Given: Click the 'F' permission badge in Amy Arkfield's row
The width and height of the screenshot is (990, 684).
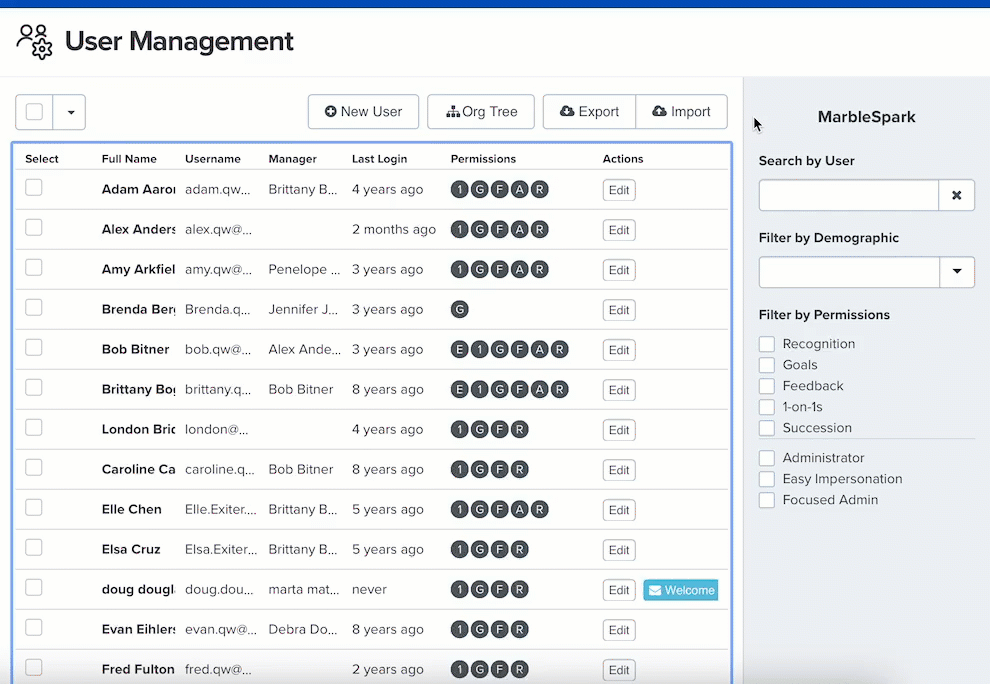Looking at the screenshot, I should point(499,270).
